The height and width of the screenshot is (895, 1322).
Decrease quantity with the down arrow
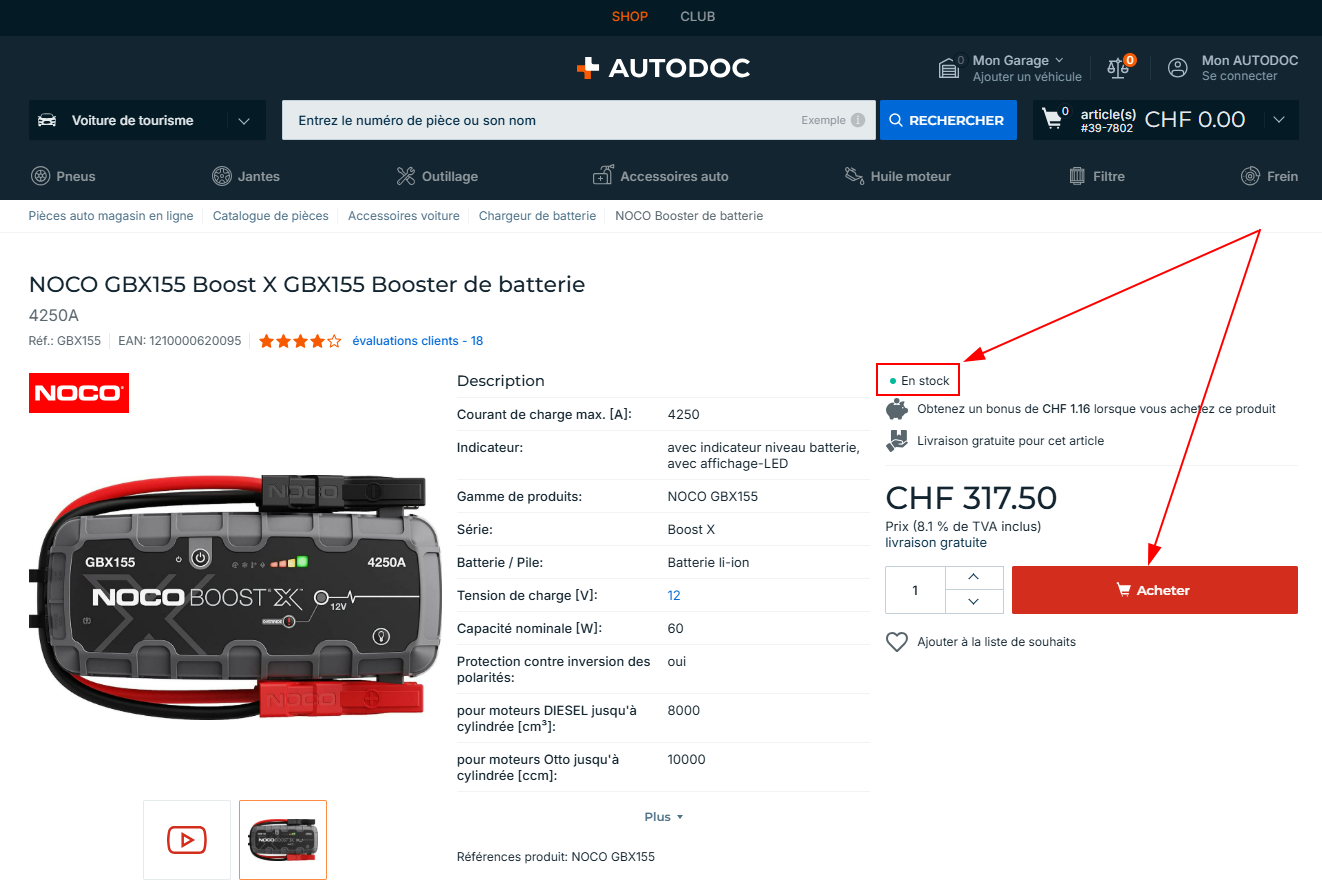pyautogui.click(x=974, y=602)
